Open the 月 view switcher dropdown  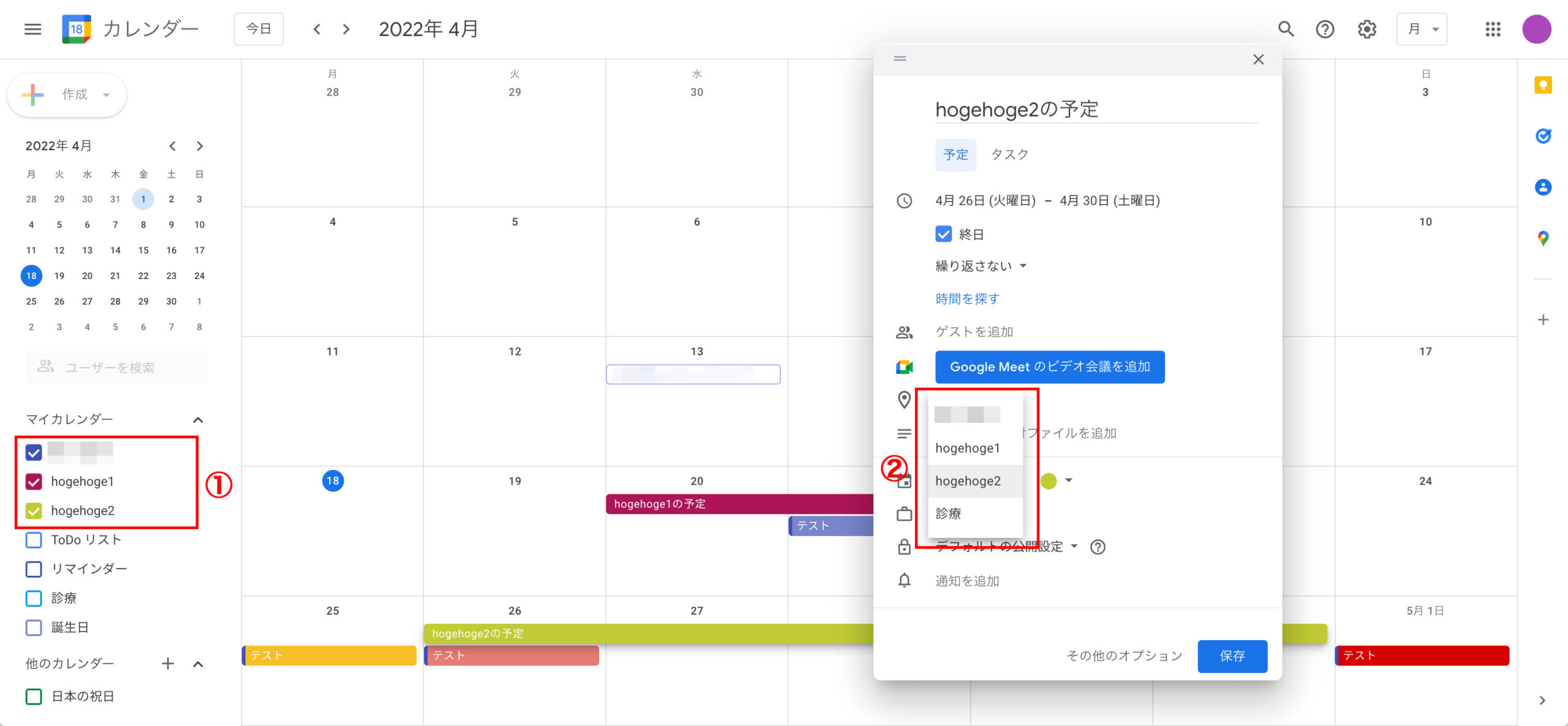1422,29
